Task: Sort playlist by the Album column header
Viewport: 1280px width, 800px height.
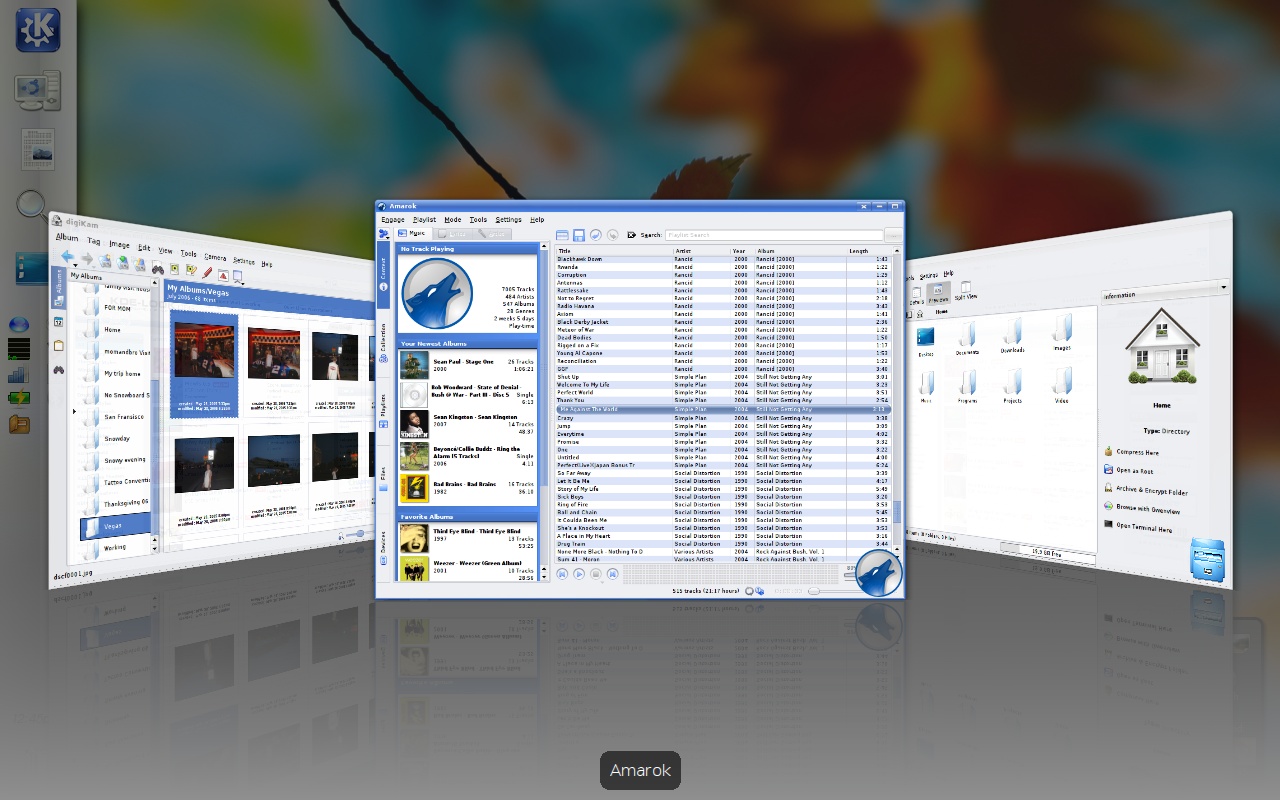Action: click(800, 251)
